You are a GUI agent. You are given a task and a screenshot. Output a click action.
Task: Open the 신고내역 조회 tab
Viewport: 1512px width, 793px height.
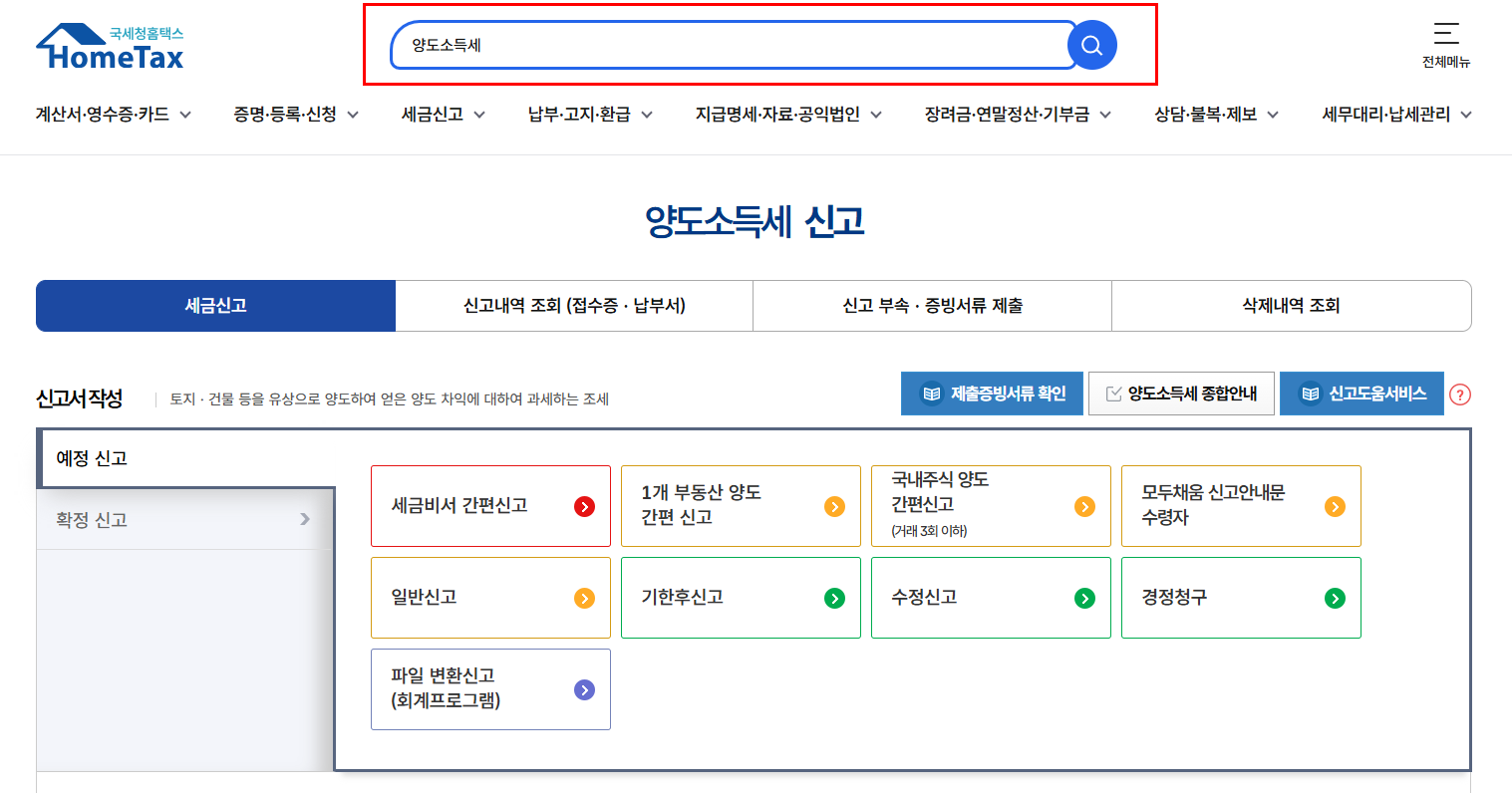pos(573,305)
